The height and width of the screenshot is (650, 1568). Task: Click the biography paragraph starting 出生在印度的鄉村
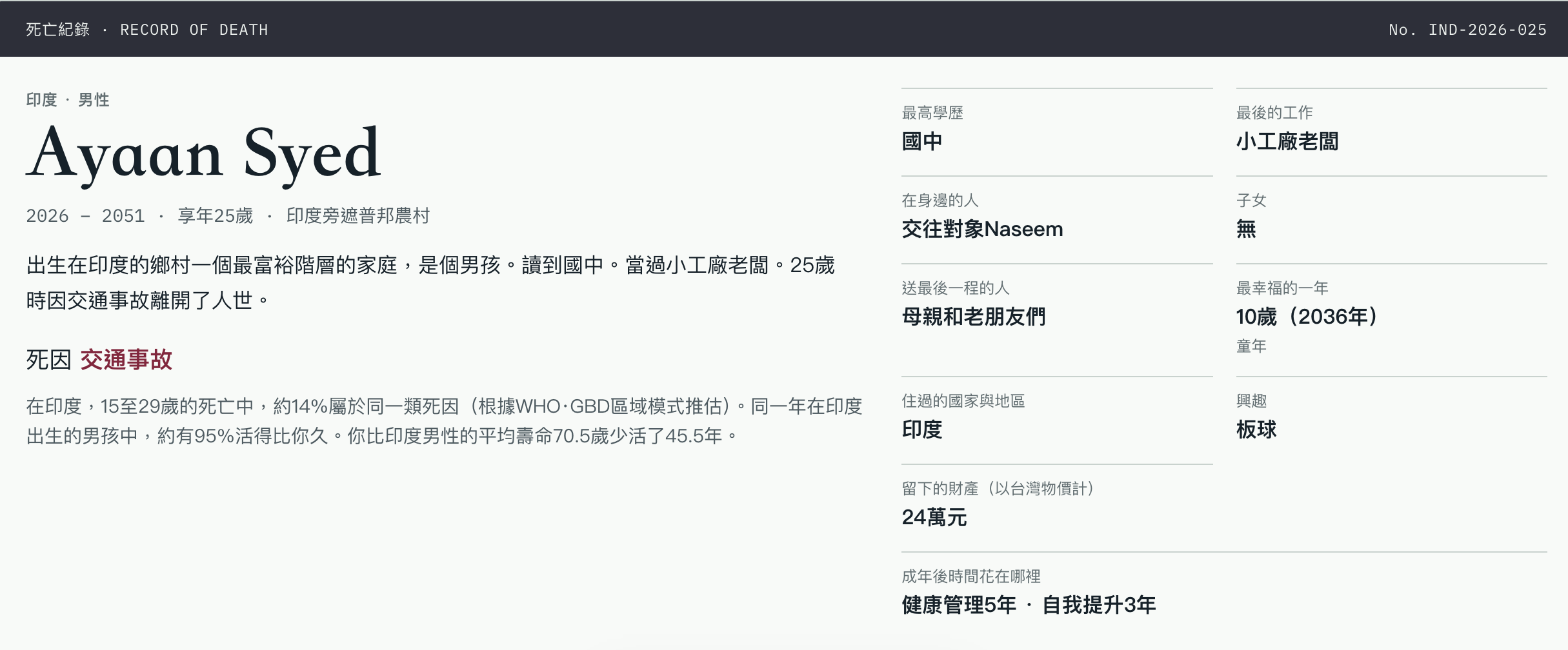point(430,282)
